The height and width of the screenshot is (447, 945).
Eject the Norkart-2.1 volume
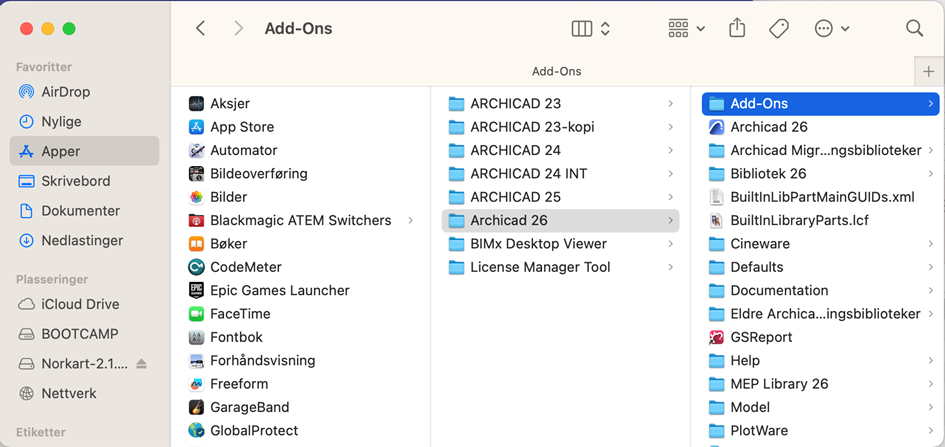[x=141, y=363]
